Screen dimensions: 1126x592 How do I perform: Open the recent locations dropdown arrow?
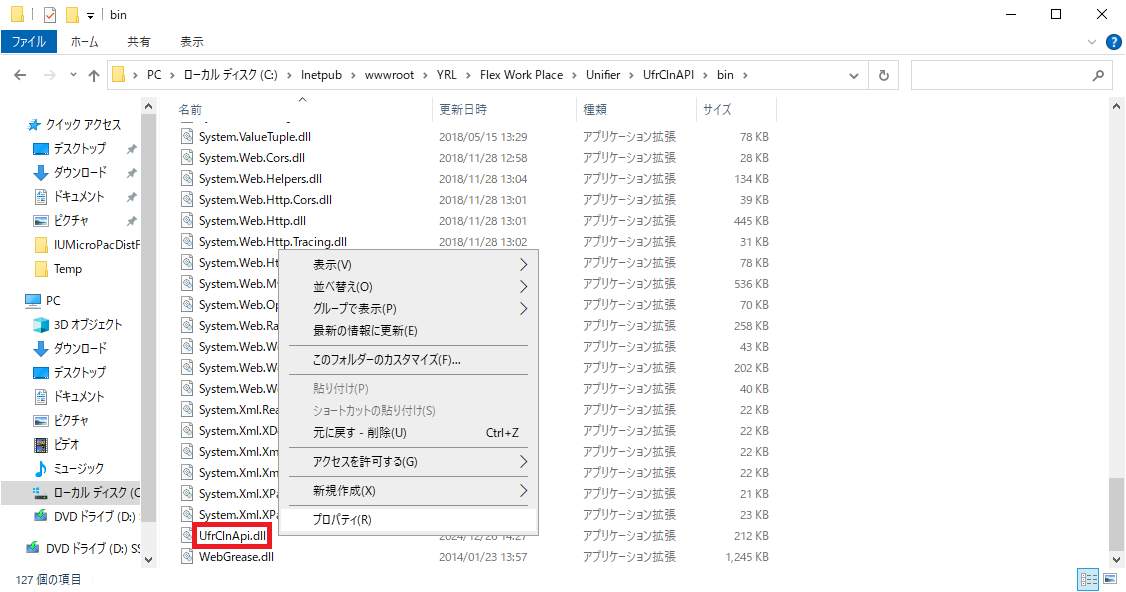coord(73,75)
